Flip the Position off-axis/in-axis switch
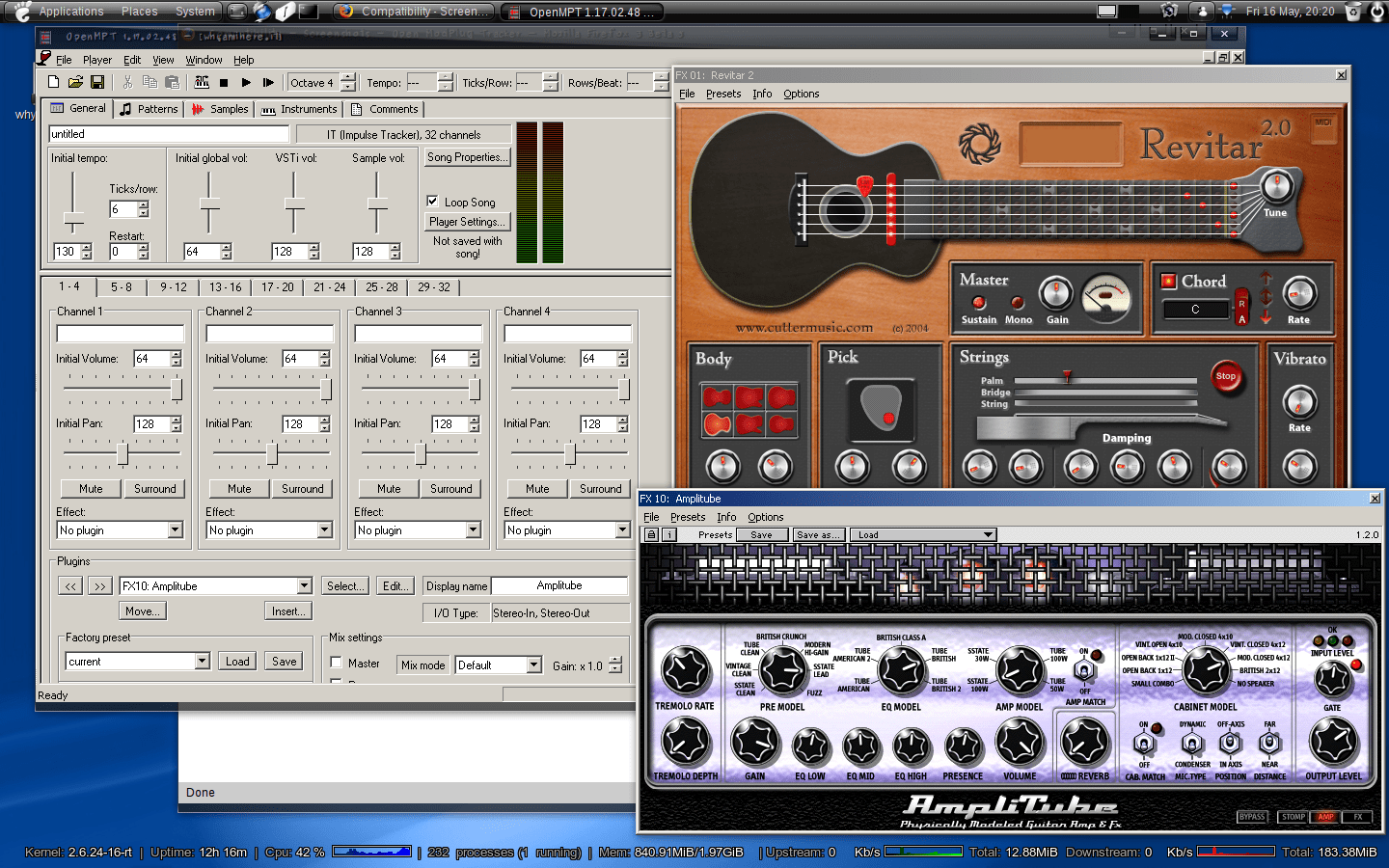Screen dimensions: 1389x868 click(x=1230, y=743)
